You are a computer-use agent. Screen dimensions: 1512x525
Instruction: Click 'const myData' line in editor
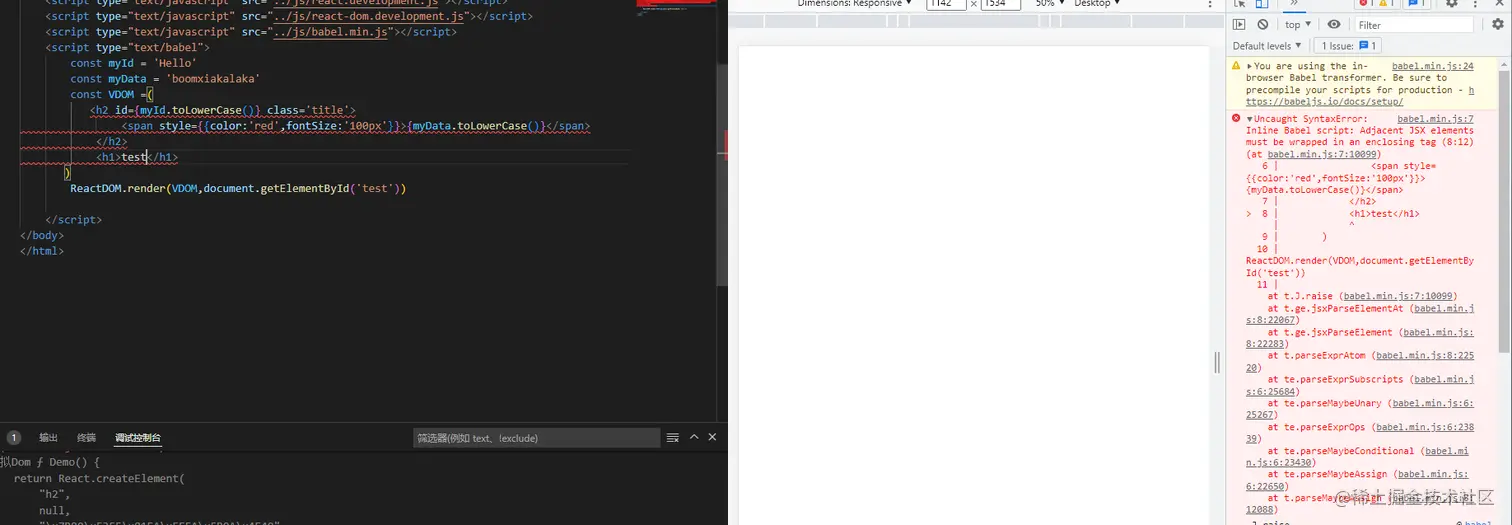coord(165,79)
